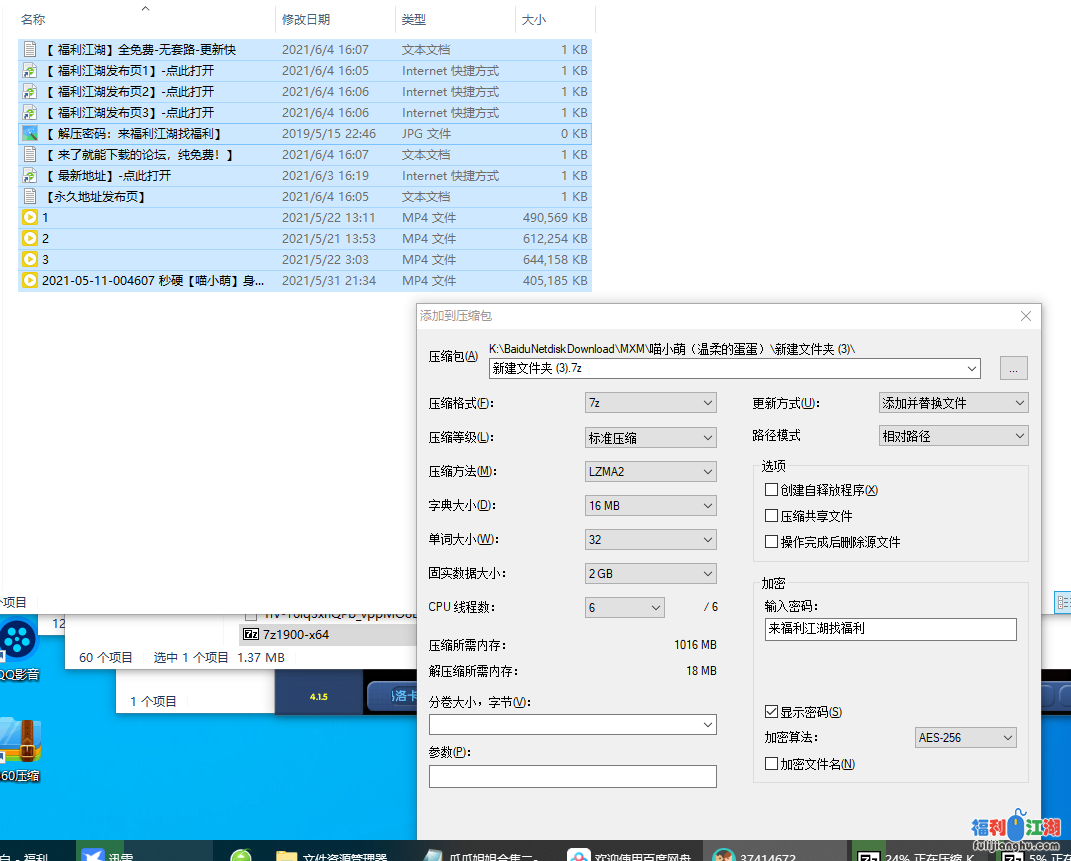Open the AES-256 加密算法 dropdown
This screenshot has width=1071, height=861.
tap(965, 738)
